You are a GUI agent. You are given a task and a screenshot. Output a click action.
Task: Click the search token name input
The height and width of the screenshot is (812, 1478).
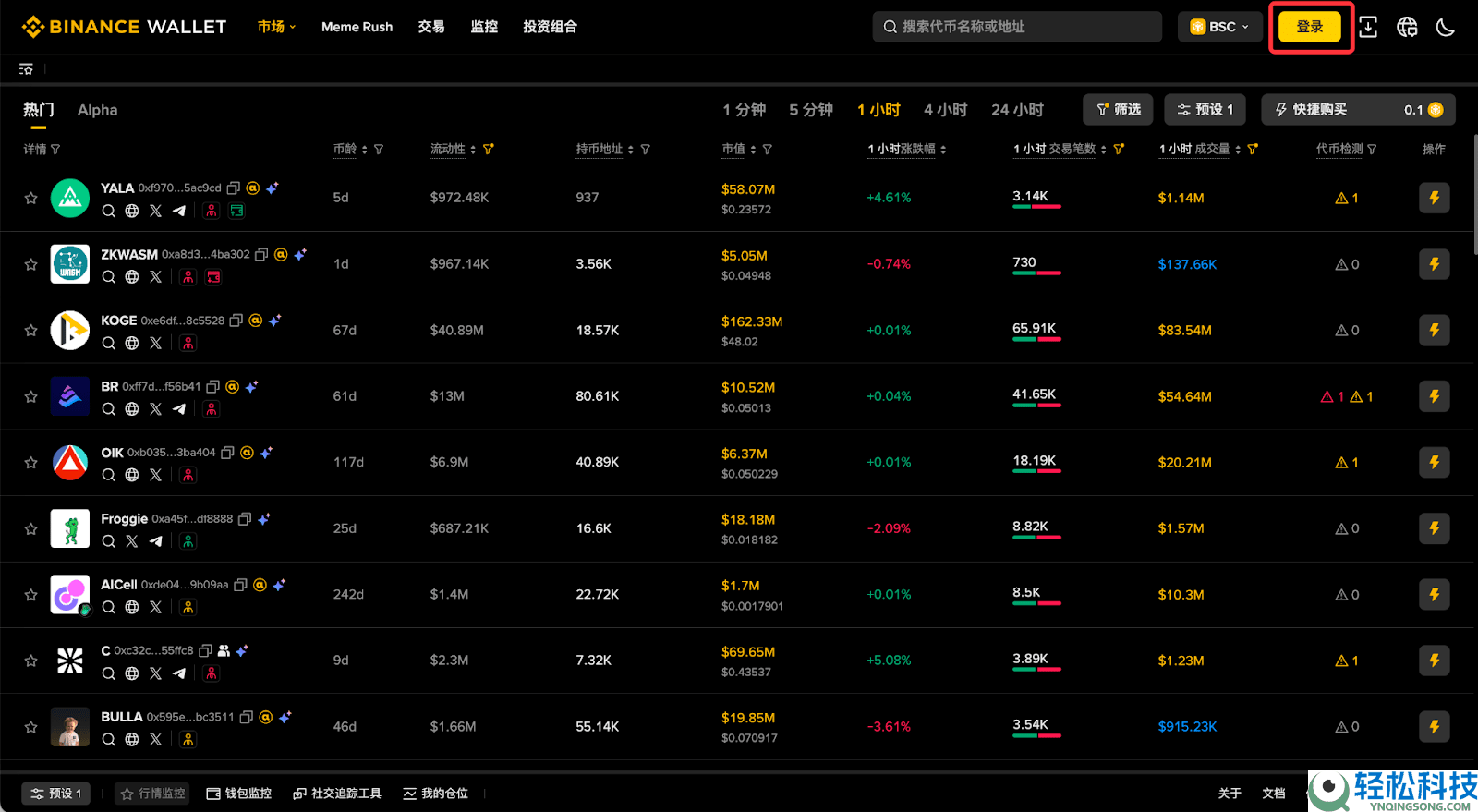(x=1017, y=27)
